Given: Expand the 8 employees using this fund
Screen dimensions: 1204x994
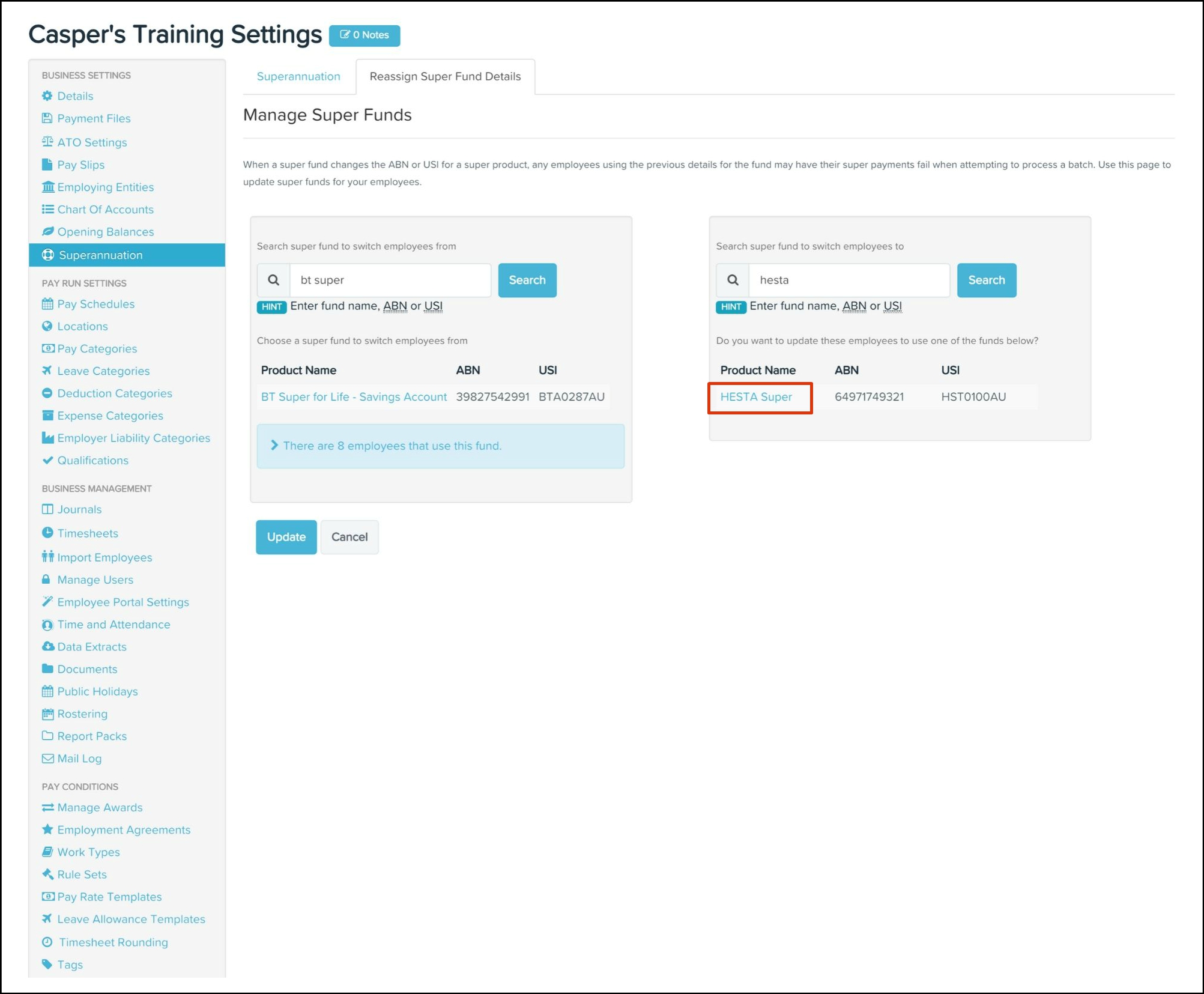Looking at the screenshot, I should (392, 446).
